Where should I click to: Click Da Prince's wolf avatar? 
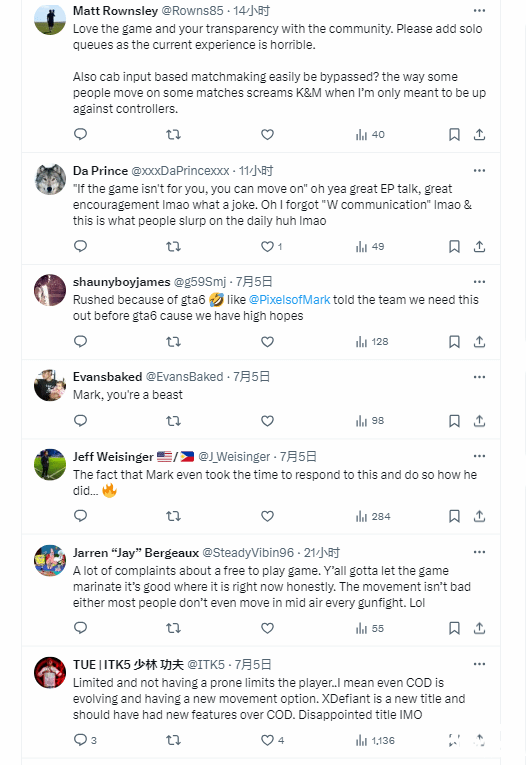pyautogui.click(x=50, y=179)
